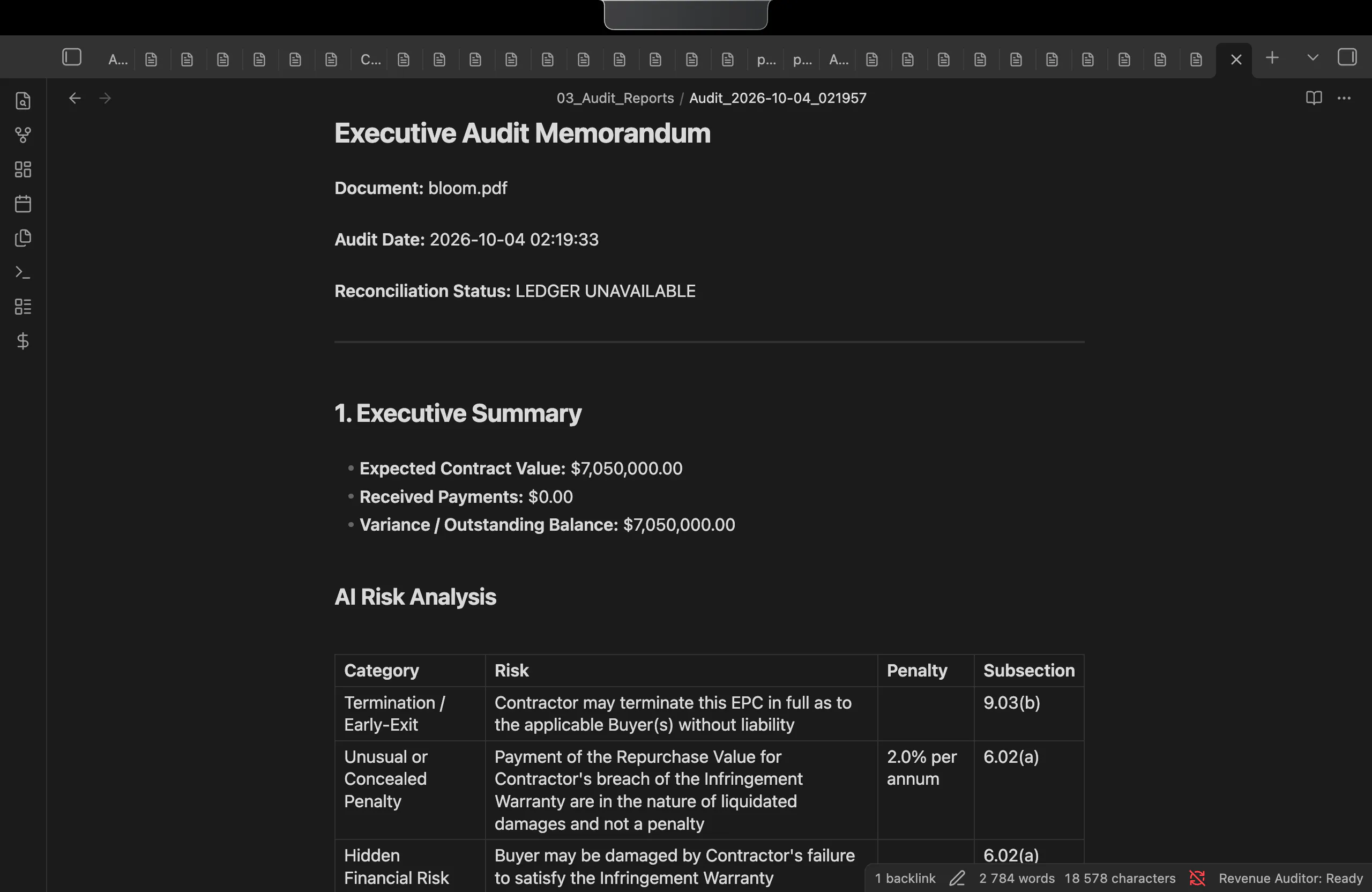Toggle the left sidebar panel icon
Viewport: 1372px width, 892px height.
click(x=71, y=57)
